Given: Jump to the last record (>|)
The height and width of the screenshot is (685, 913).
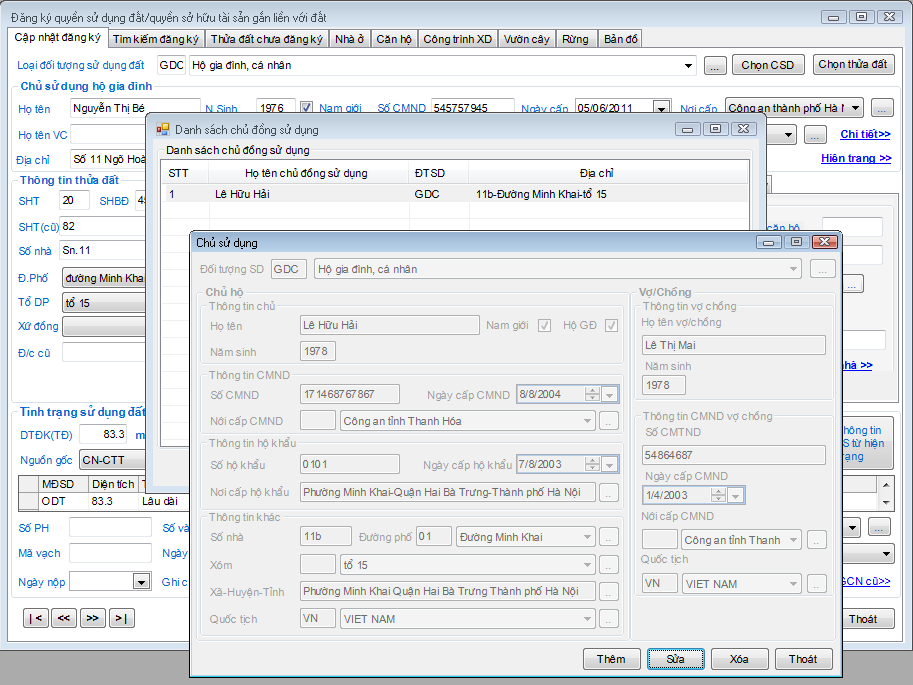Looking at the screenshot, I should point(121,618).
